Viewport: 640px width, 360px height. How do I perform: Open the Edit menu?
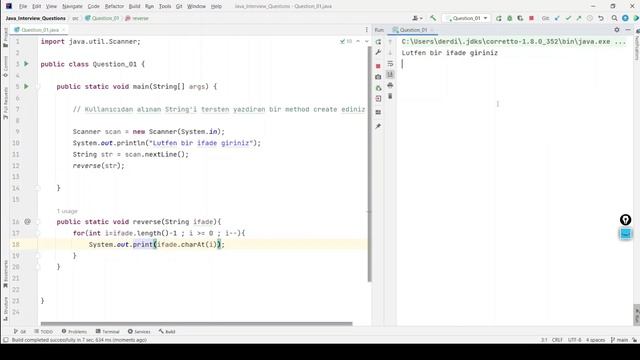(37, 6)
